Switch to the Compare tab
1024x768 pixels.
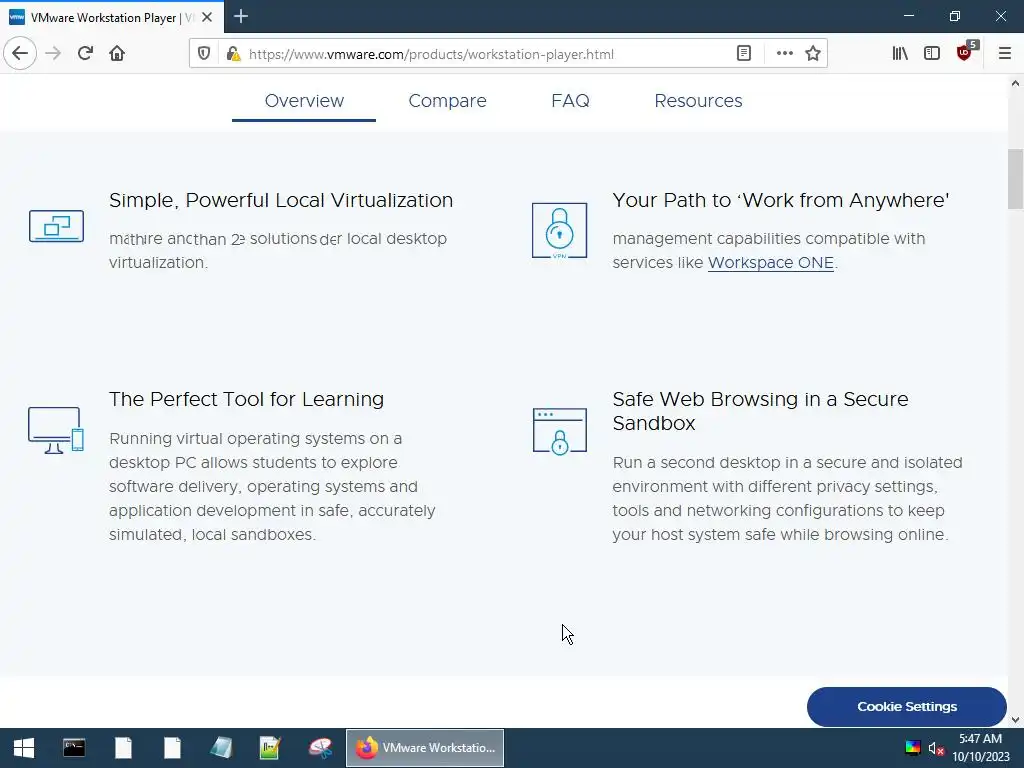click(x=447, y=101)
